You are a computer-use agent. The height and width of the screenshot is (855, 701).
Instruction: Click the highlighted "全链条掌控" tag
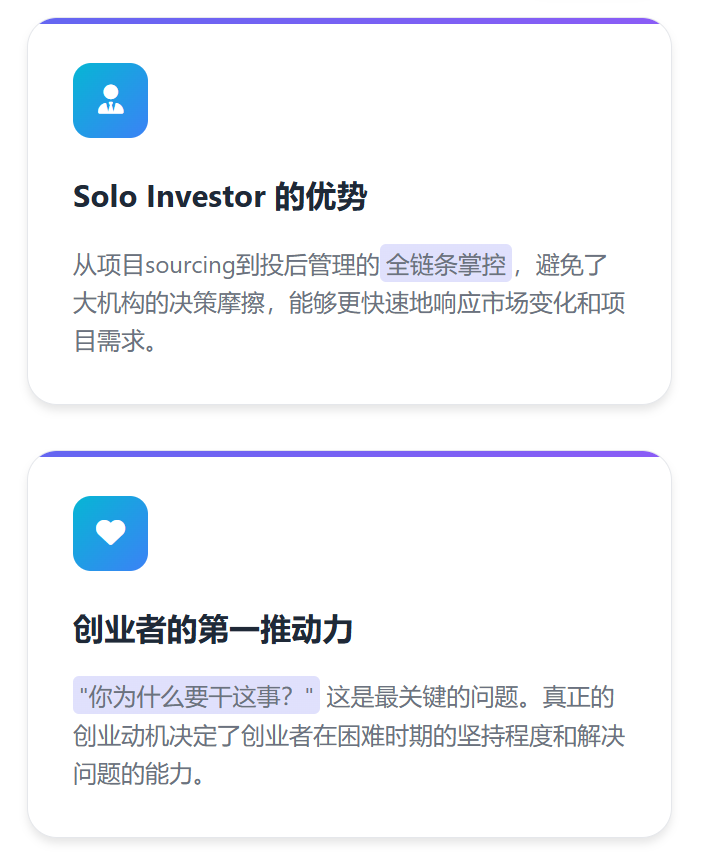[x=446, y=265]
